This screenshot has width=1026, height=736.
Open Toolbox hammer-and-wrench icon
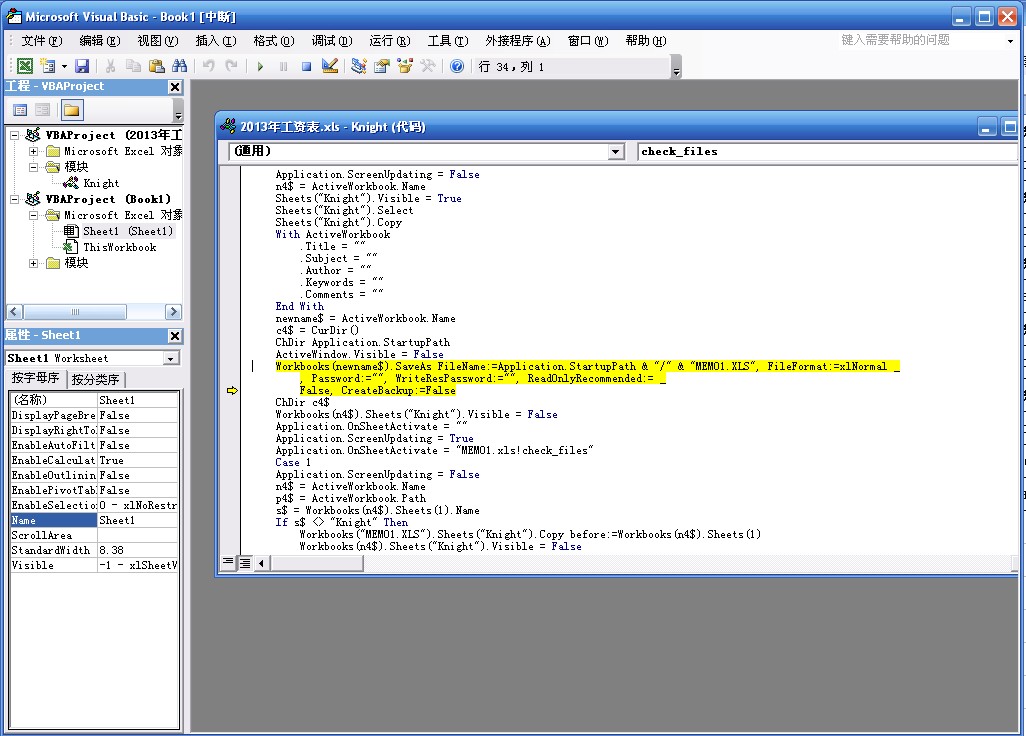428,66
